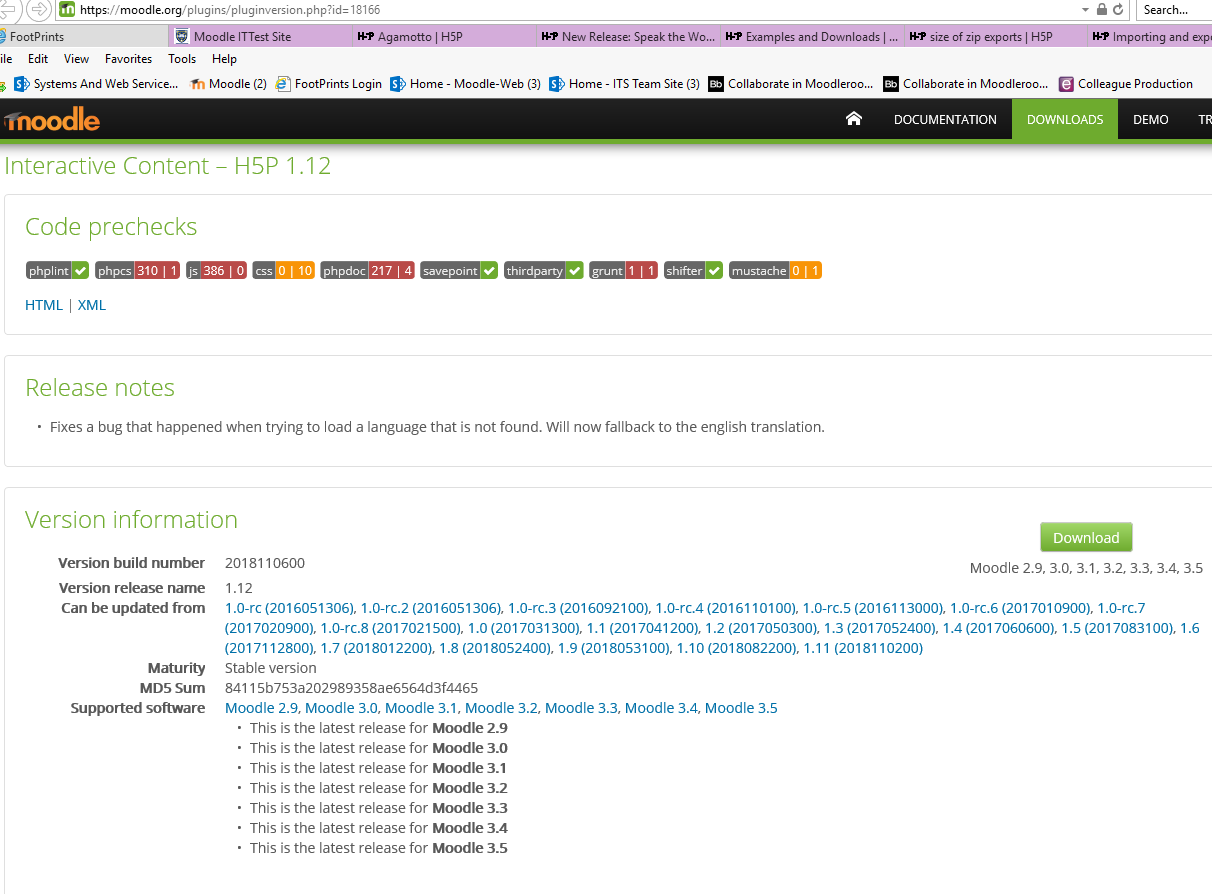Switch to the Agamotto | H5P tab
1212x894 pixels.
(442, 37)
